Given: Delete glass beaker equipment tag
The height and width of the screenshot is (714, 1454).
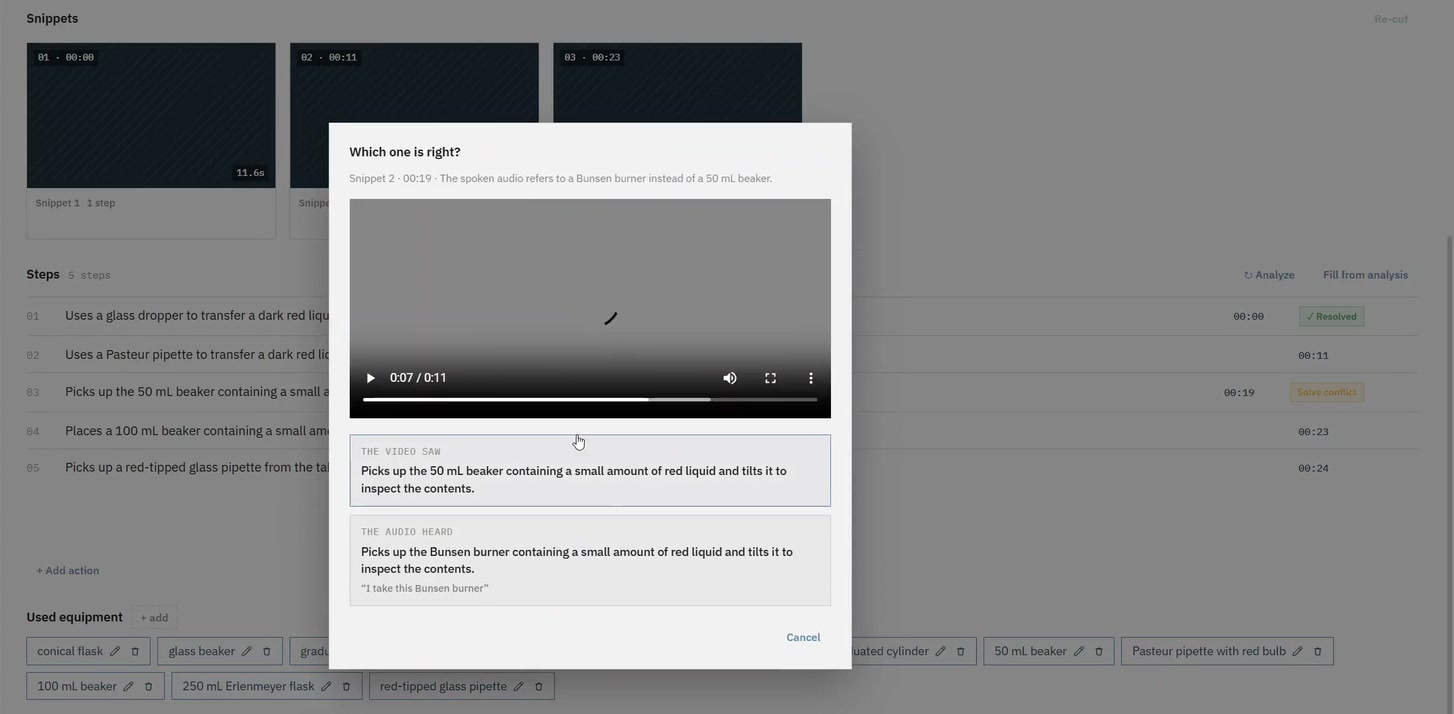Looking at the screenshot, I should click(x=266, y=652).
